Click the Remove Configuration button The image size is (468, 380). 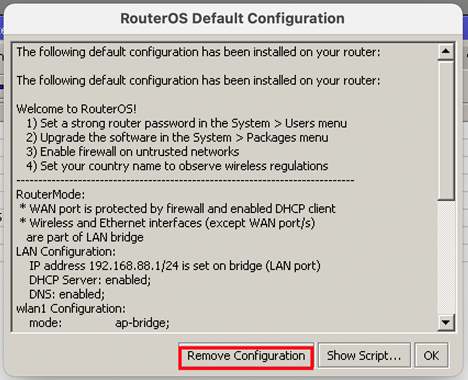[x=246, y=356]
